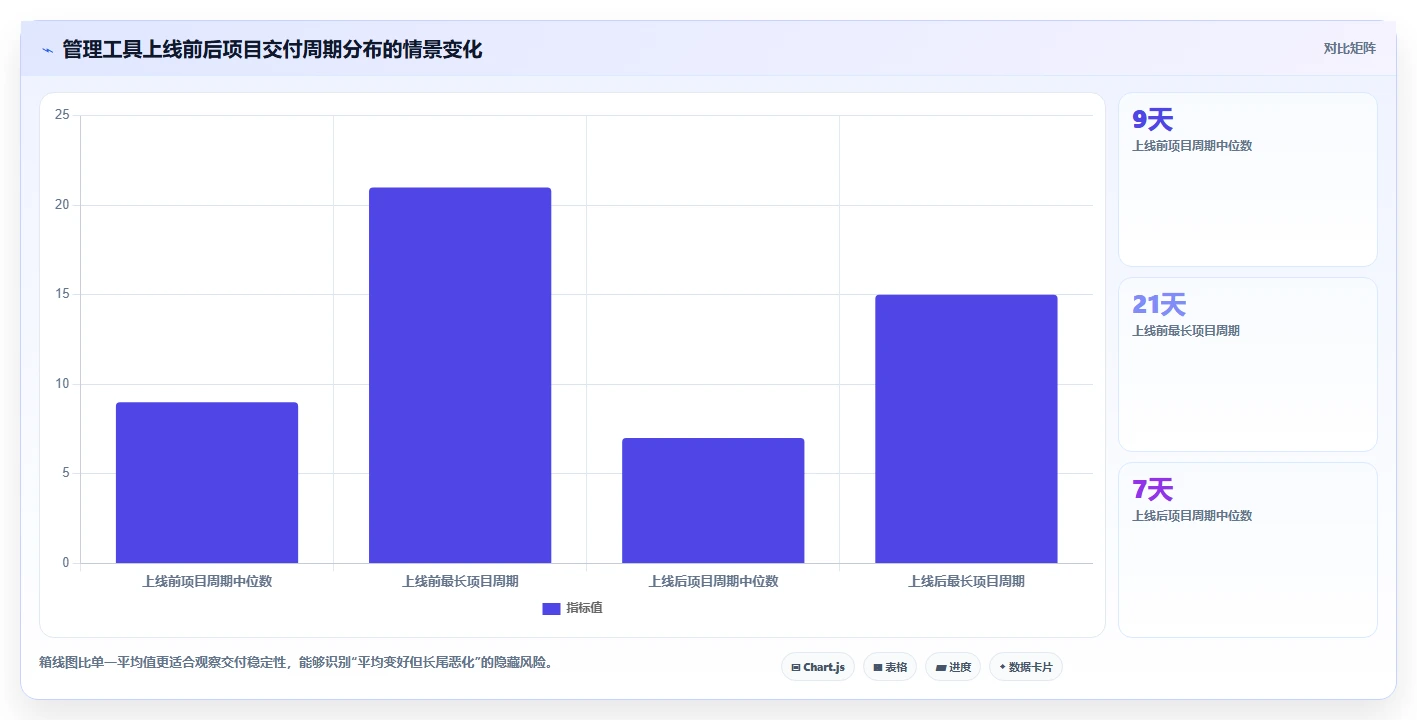Click the 对比矩阵 label in header
Image resolution: width=1417 pixels, height=720 pixels.
click(x=1349, y=49)
